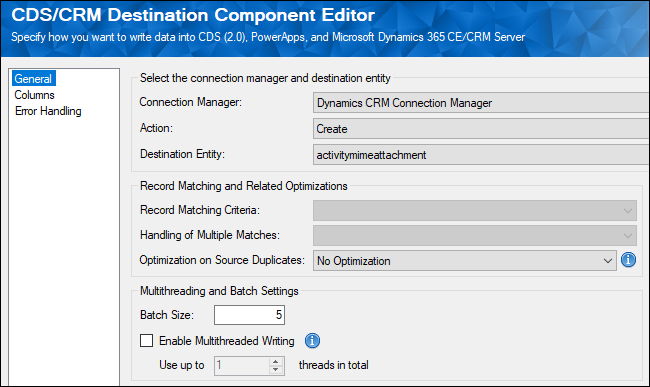Open info icon beside Optimization on Source Duplicates
This screenshot has height=387, width=650.
(x=628, y=260)
